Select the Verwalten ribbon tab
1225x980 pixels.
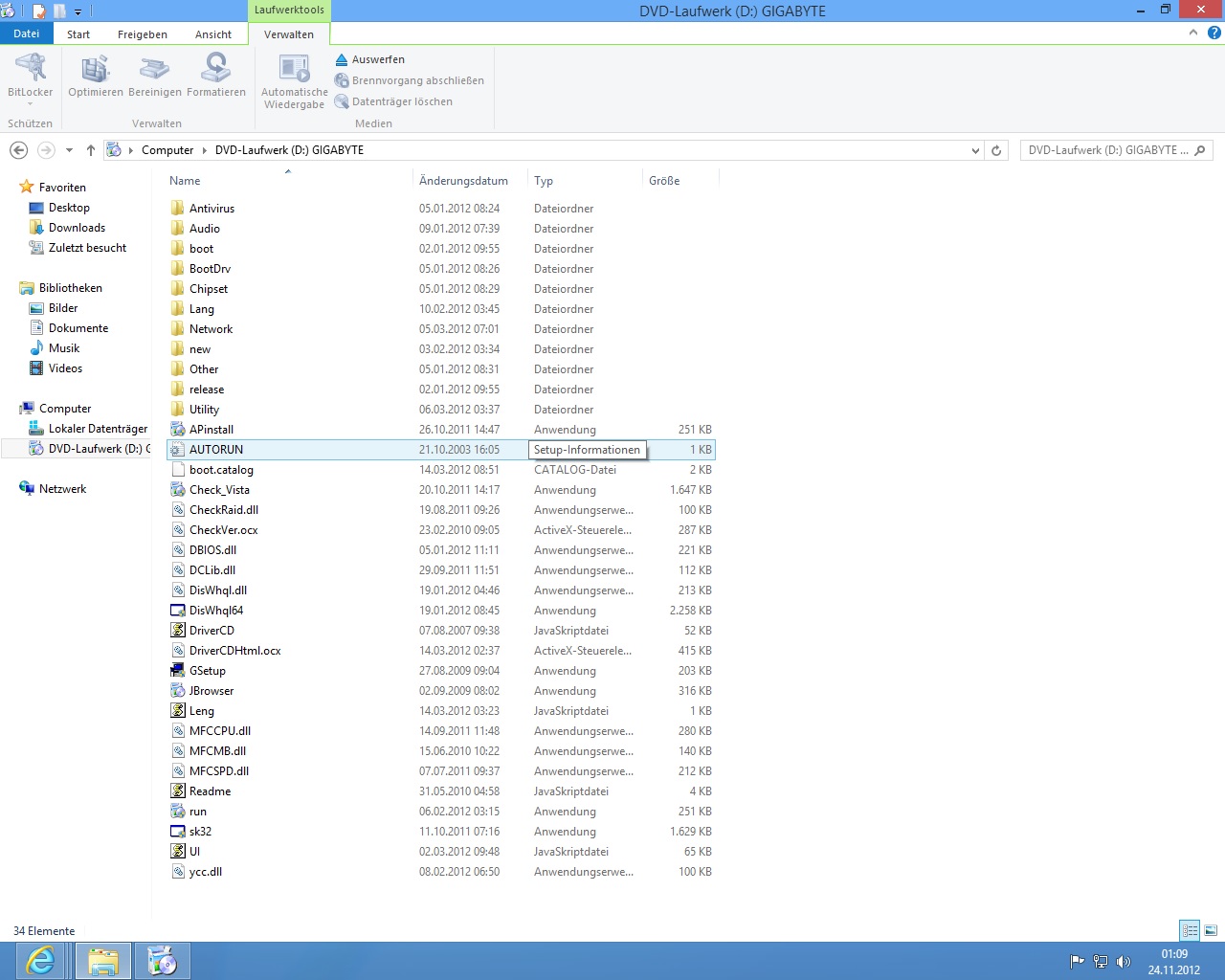click(x=289, y=34)
